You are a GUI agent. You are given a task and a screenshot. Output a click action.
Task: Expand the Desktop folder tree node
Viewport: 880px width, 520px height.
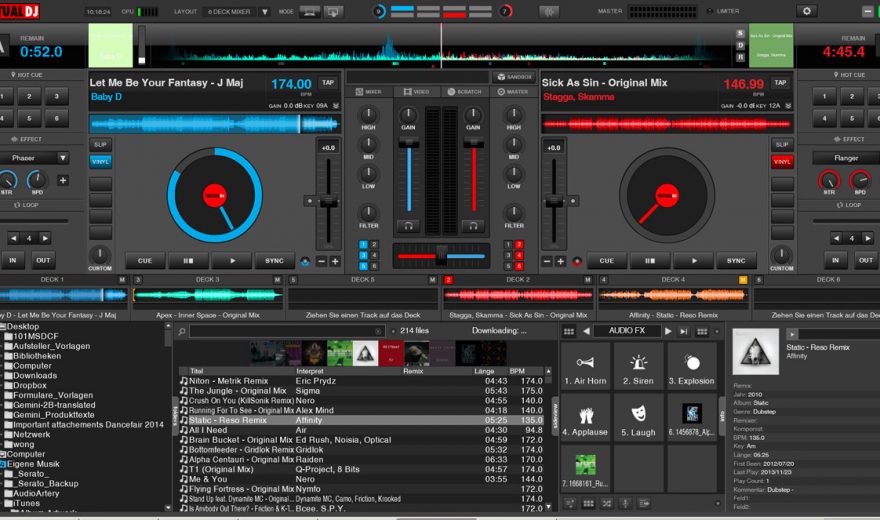click(3, 327)
